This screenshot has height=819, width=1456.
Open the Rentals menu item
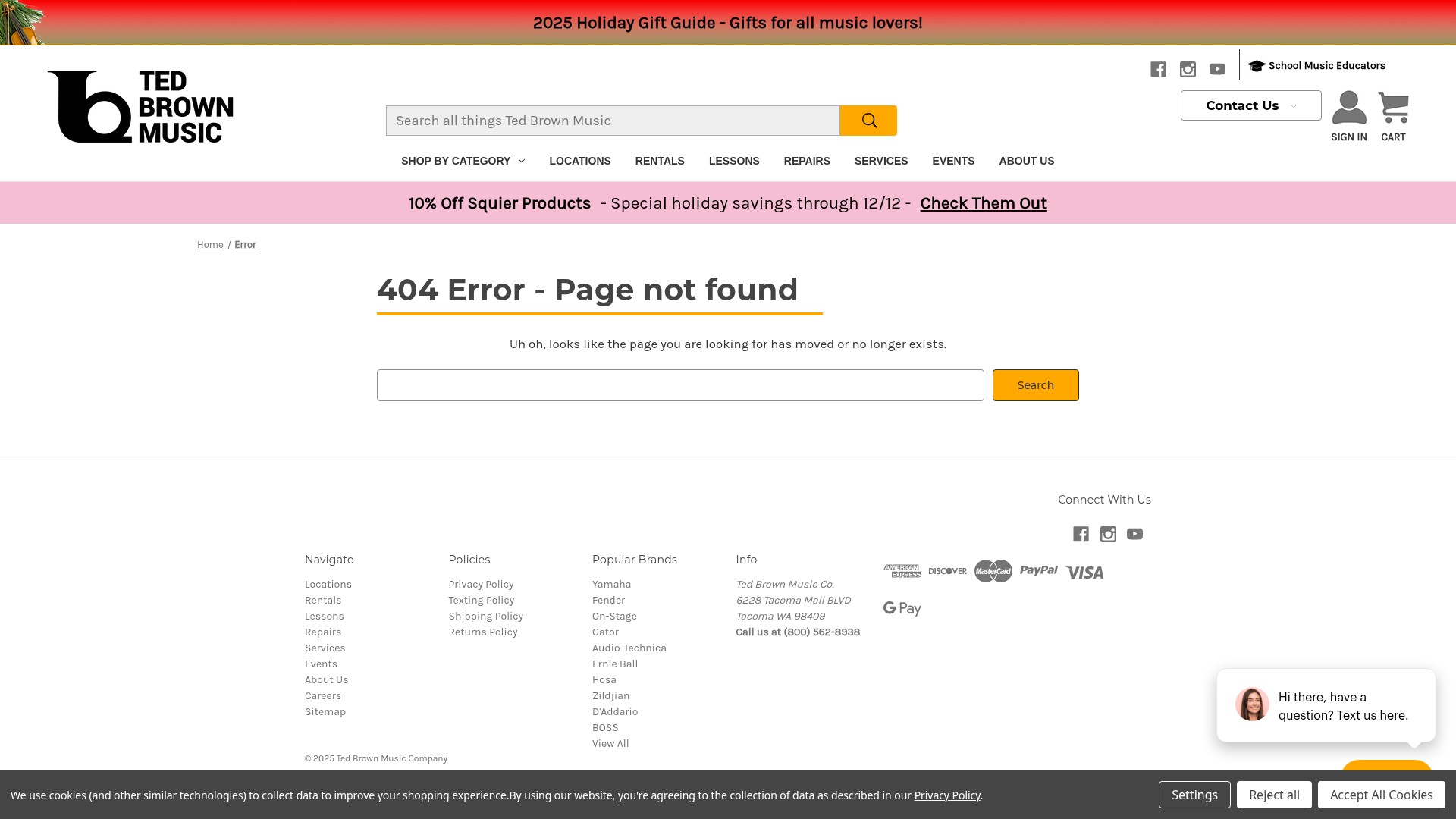pyautogui.click(x=660, y=161)
